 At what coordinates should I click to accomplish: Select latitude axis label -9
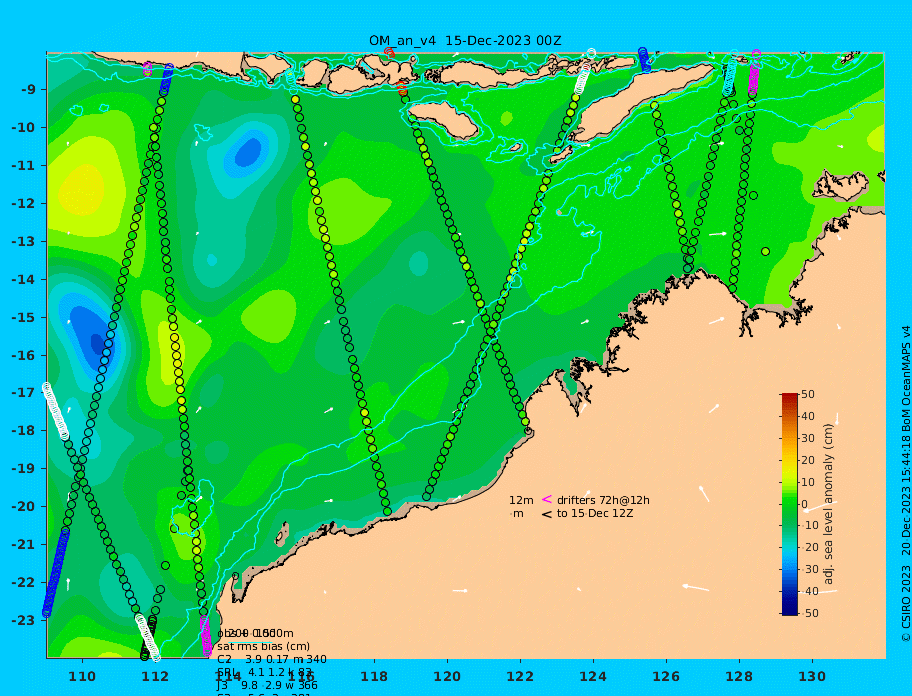[28, 90]
